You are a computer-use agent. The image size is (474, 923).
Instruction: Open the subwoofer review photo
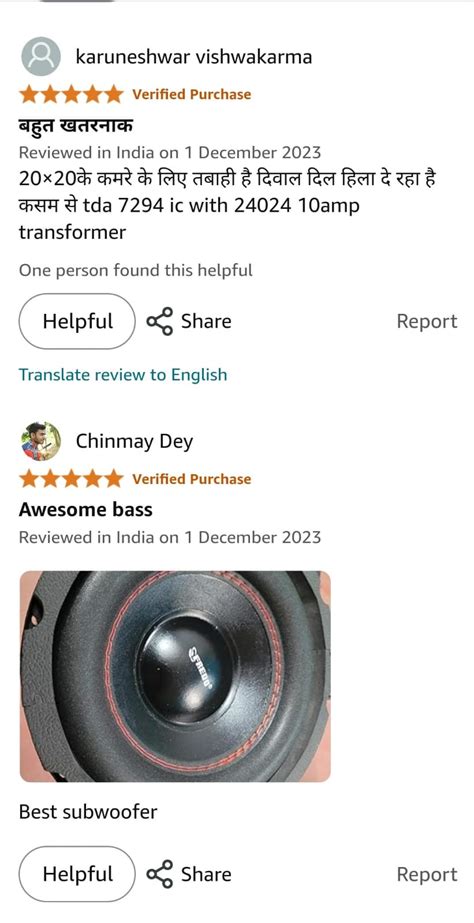click(x=175, y=676)
